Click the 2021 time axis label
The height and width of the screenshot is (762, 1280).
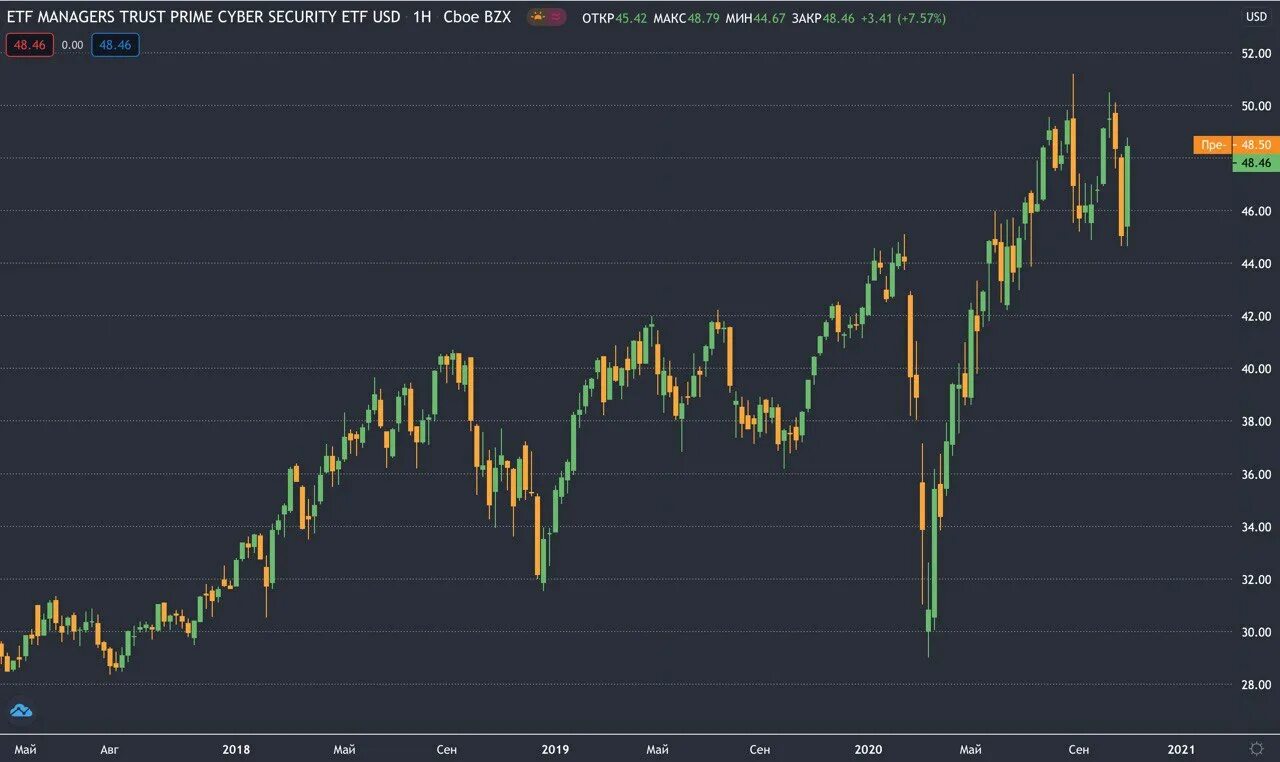tap(1181, 749)
